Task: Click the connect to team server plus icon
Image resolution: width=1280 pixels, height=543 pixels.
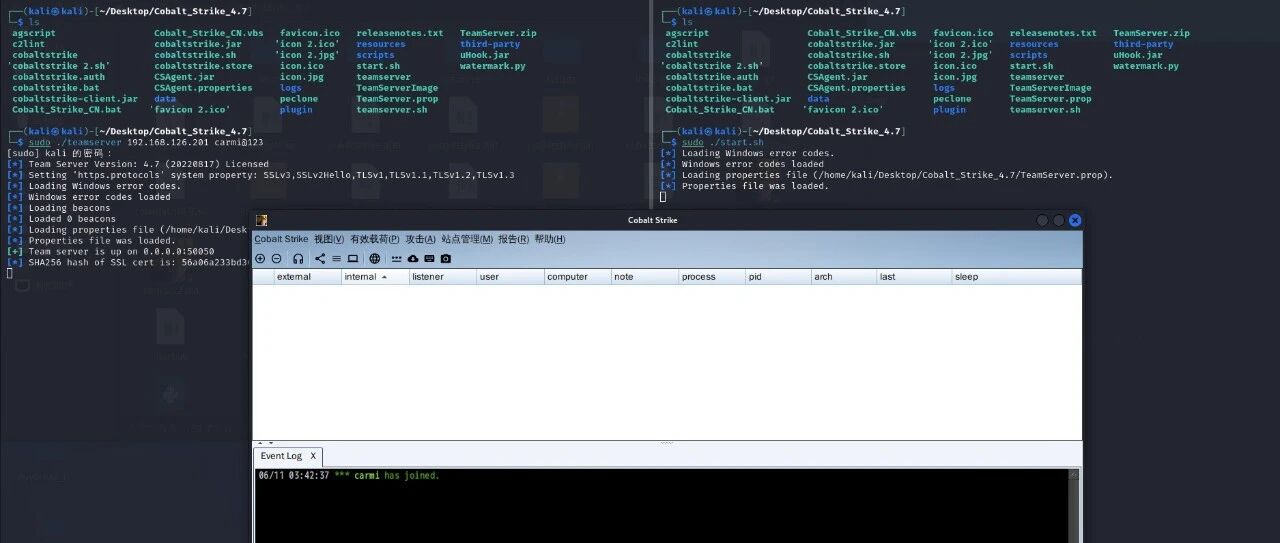Action: click(260, 258)
